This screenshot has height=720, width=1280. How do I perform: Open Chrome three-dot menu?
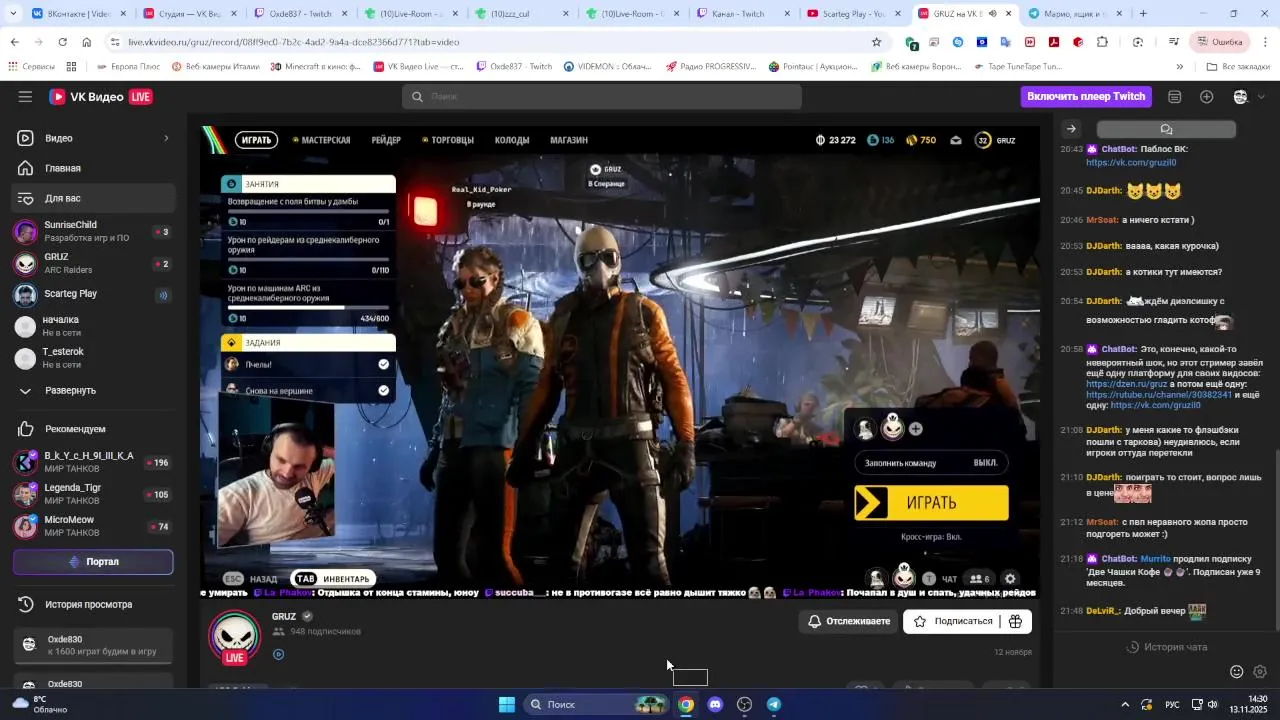1265,42
